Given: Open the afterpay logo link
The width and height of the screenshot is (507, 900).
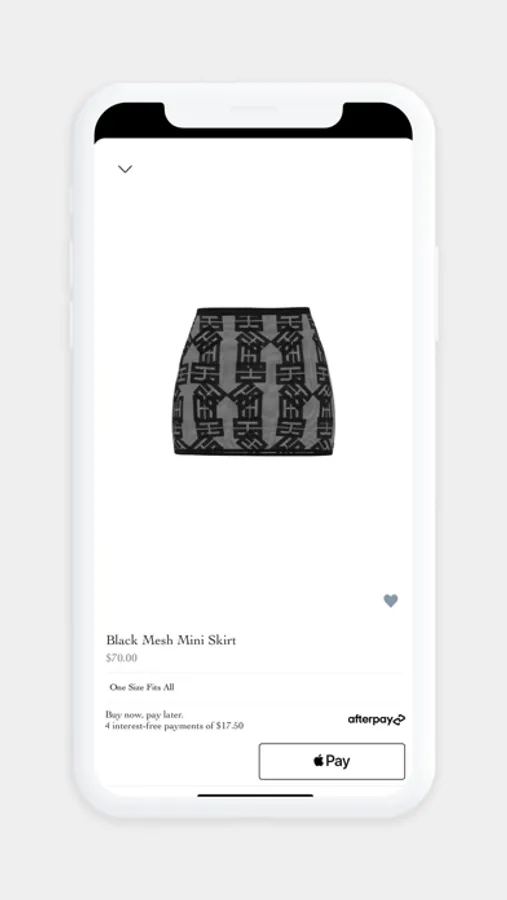Looking at the screenshot, I should click(x=376, y=720).
